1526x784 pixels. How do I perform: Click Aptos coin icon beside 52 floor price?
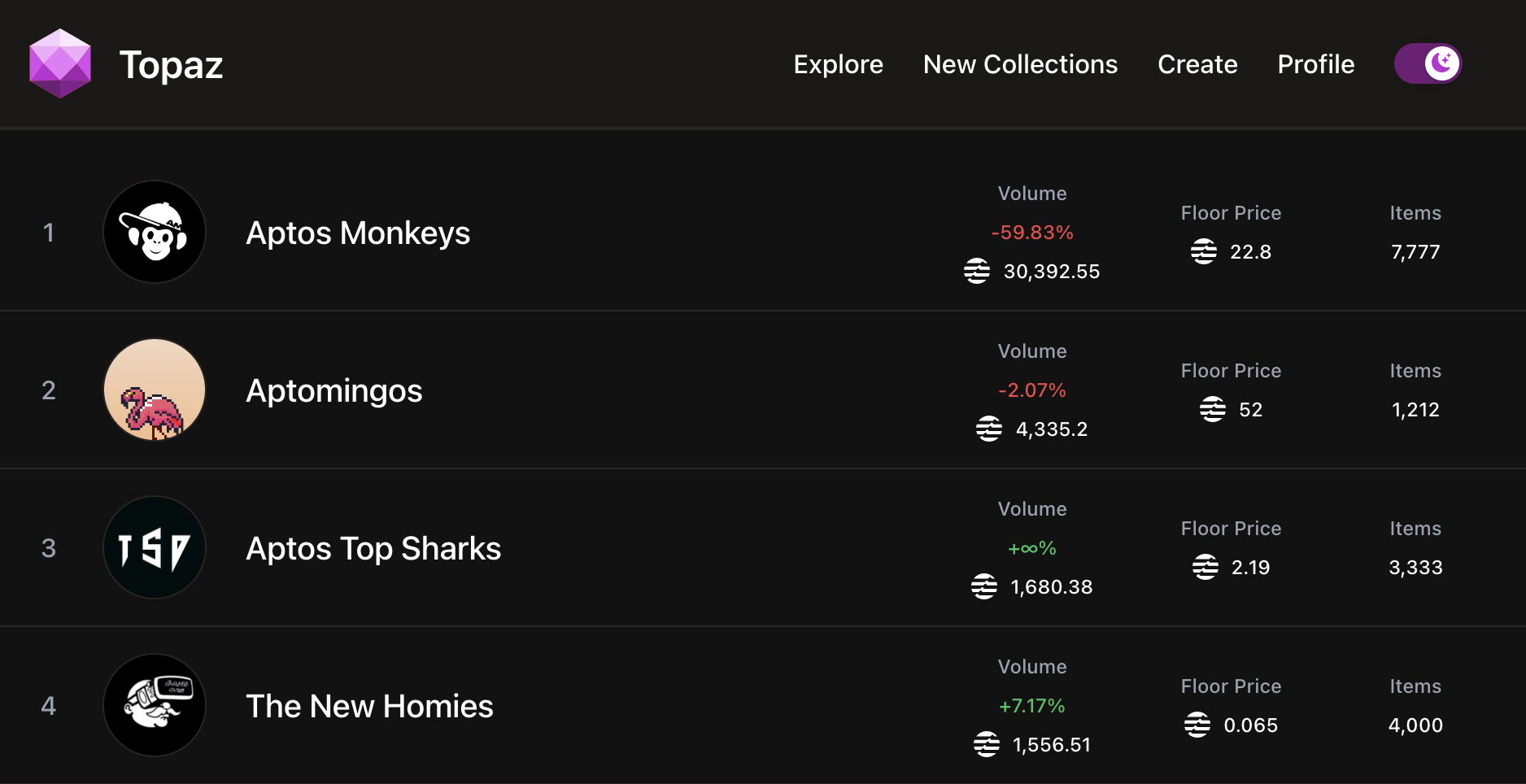[1213, 409]
